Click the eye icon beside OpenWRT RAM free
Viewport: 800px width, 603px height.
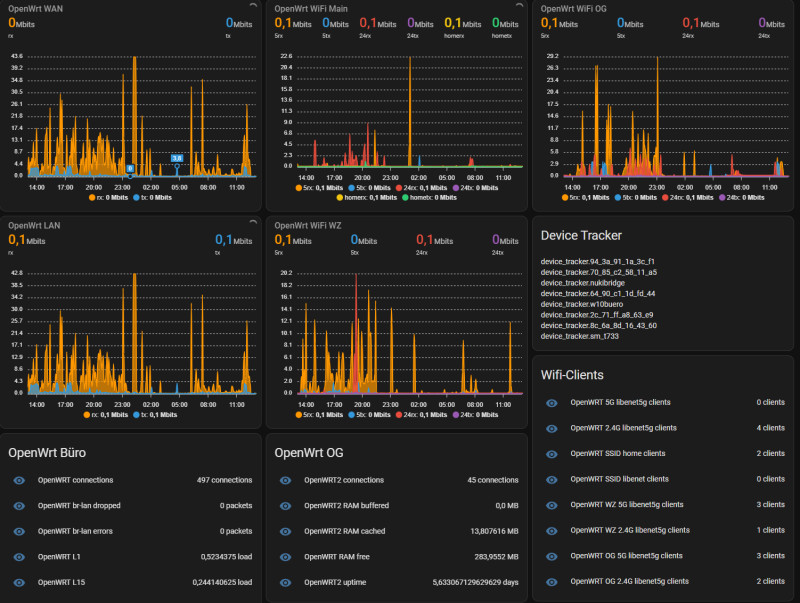click(285, 556)
